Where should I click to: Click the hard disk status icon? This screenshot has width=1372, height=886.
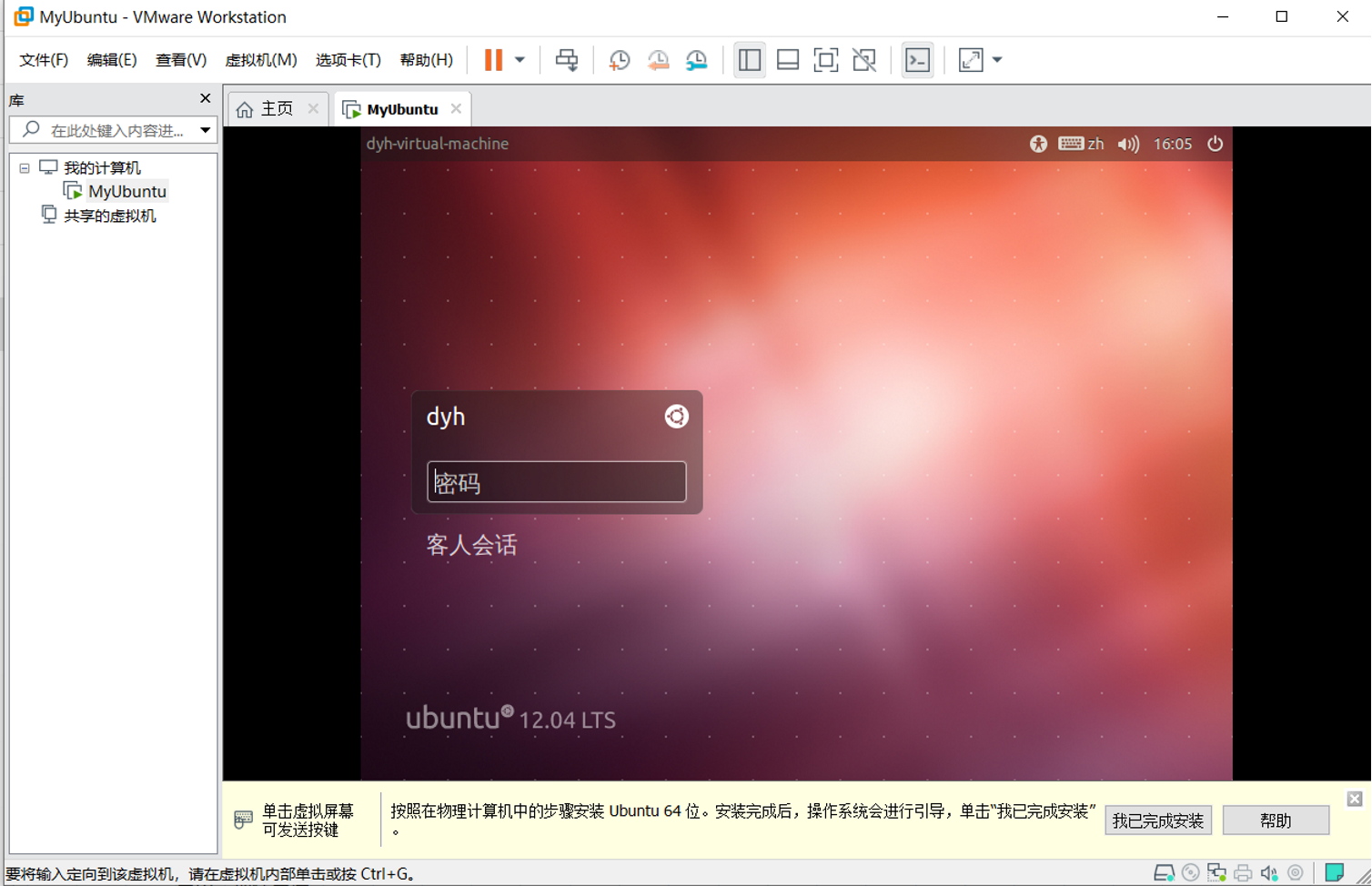tap(1165, 871)
